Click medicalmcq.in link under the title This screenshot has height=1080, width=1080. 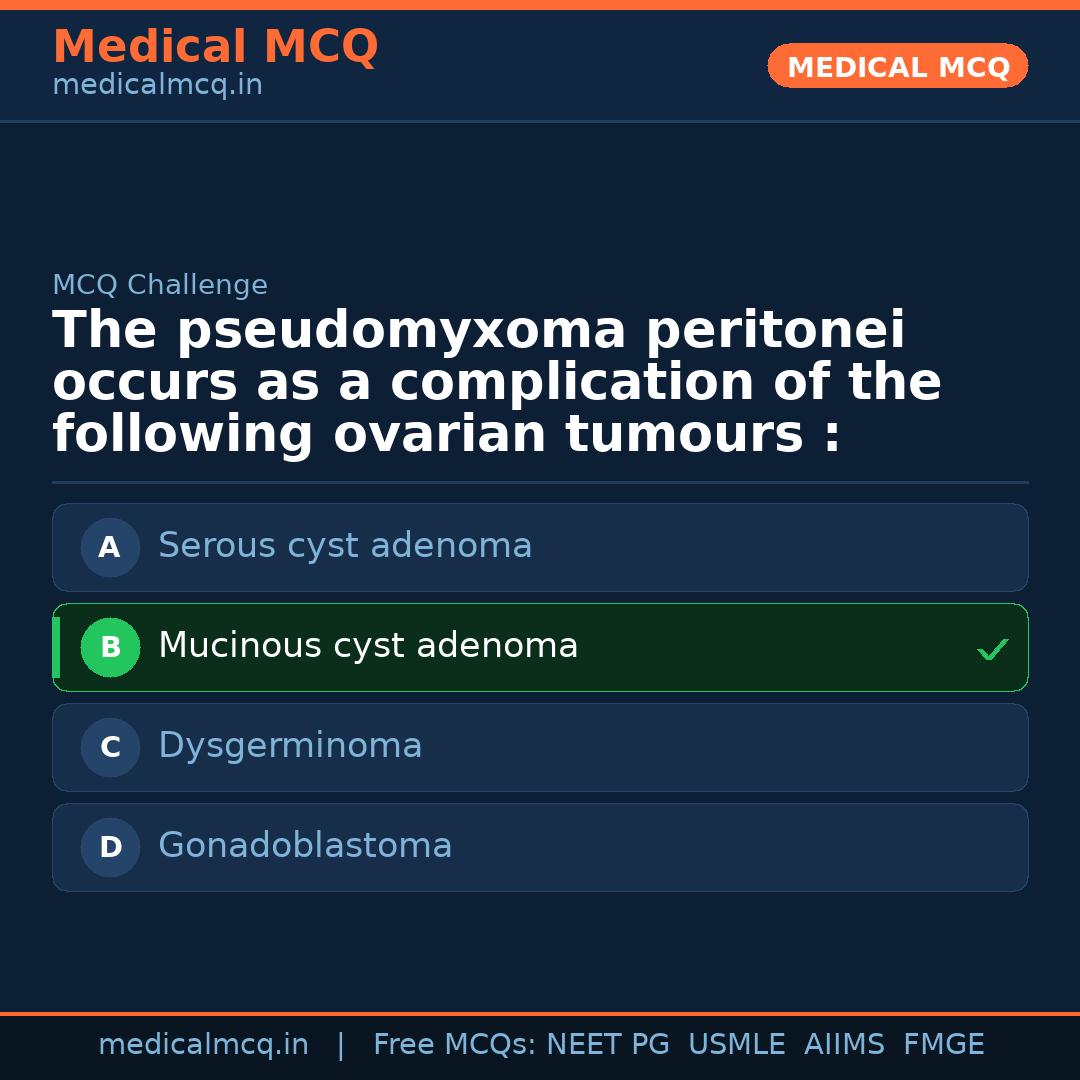pos(157,85)
